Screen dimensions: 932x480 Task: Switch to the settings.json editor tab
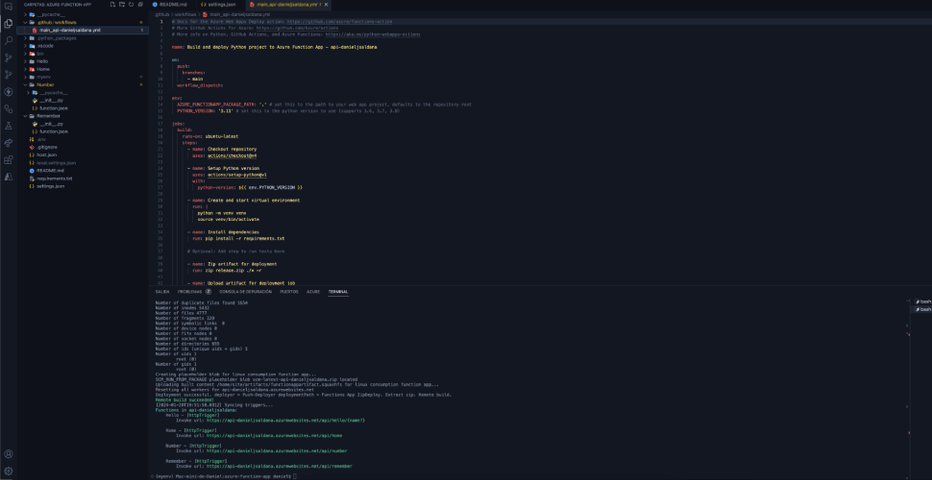220,4
